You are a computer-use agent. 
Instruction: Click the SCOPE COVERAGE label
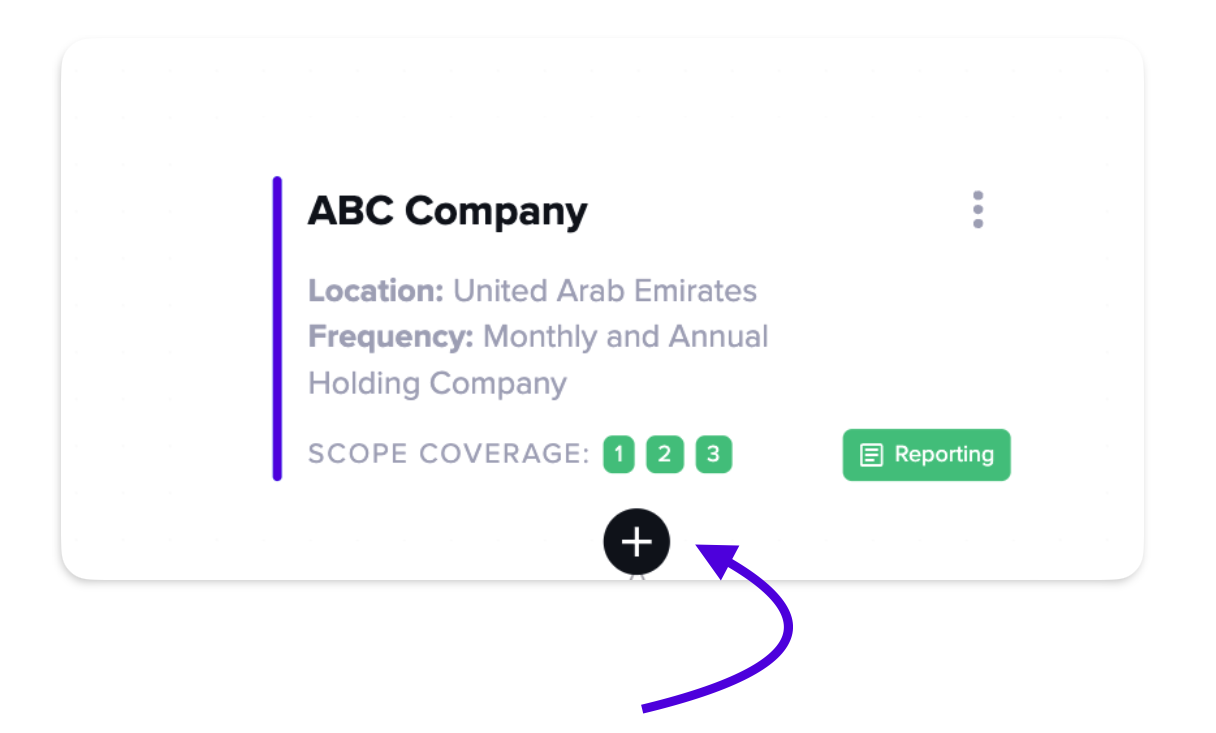click(449, 455)
